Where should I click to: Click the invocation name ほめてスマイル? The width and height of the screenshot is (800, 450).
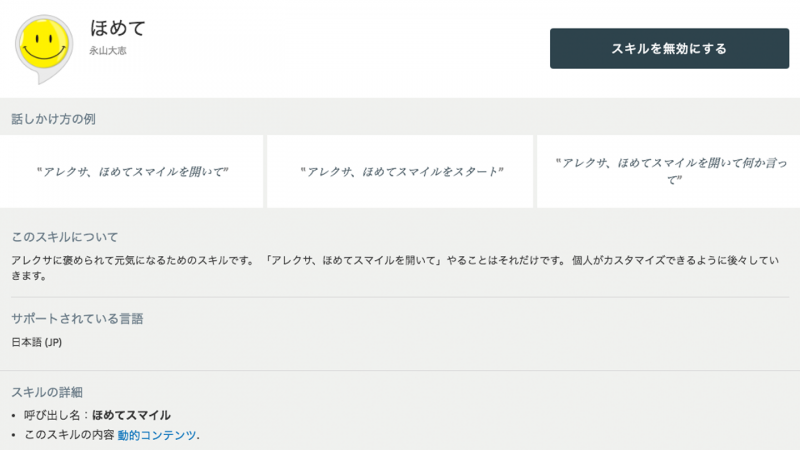click(131, 415)
